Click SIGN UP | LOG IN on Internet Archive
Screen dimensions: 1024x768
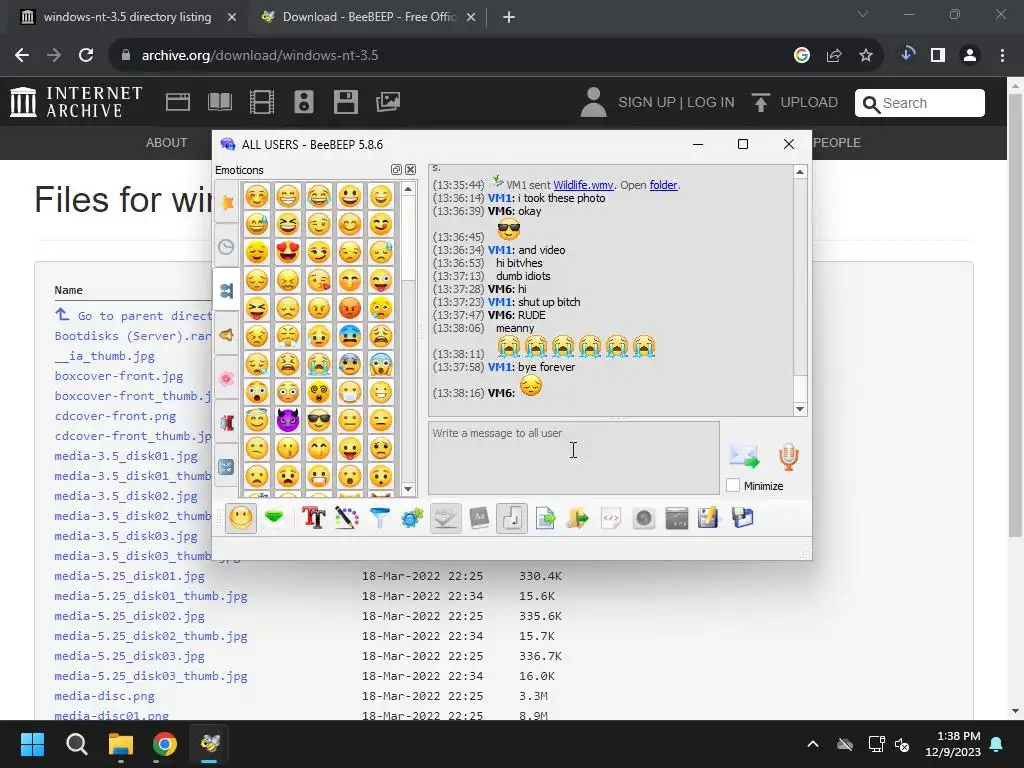(x=676, y=103)
